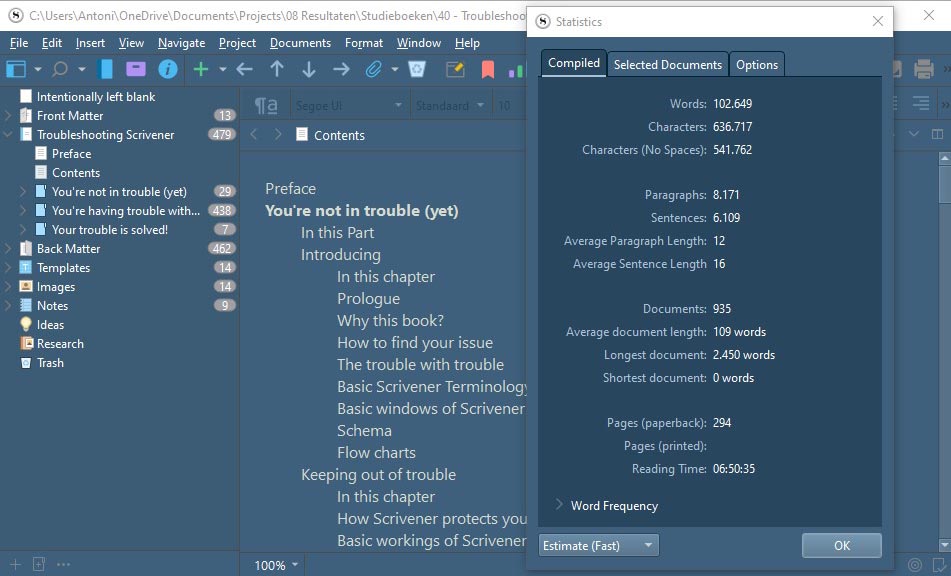Click Intentionally left blank document in binder
This screenshot has height=576, width=951.
[96, 96]
